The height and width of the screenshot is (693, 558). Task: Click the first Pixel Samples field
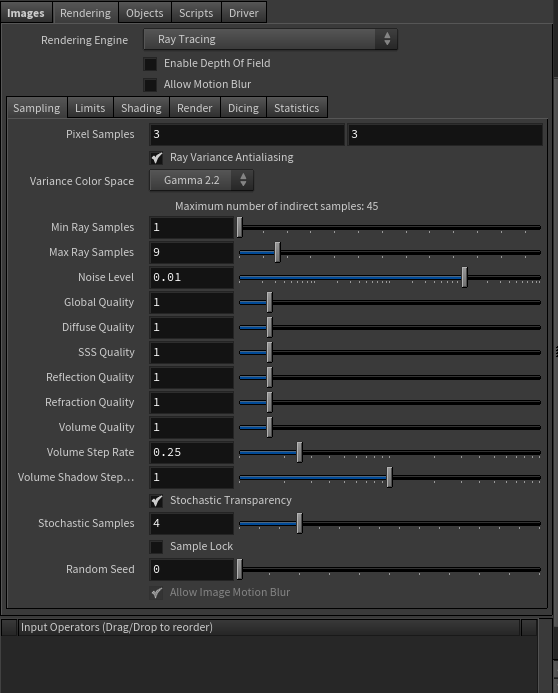(x=247, y=134)
